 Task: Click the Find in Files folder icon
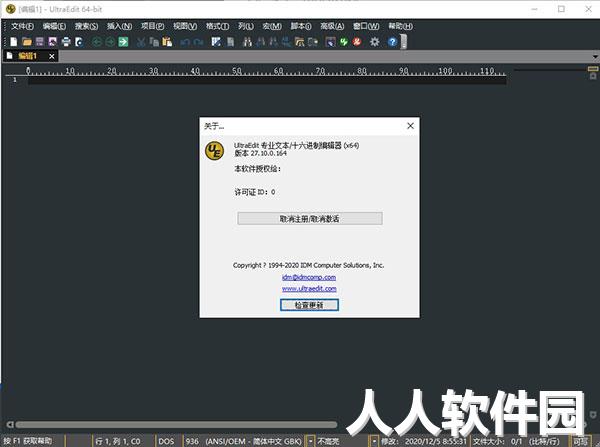point(300,42)
